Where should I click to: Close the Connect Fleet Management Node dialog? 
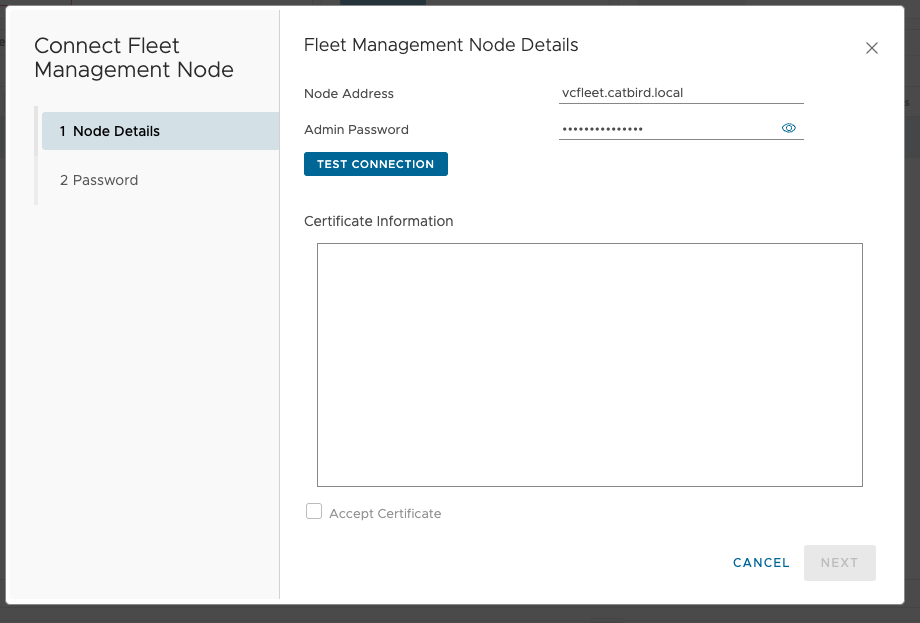(x=871, y=48)
